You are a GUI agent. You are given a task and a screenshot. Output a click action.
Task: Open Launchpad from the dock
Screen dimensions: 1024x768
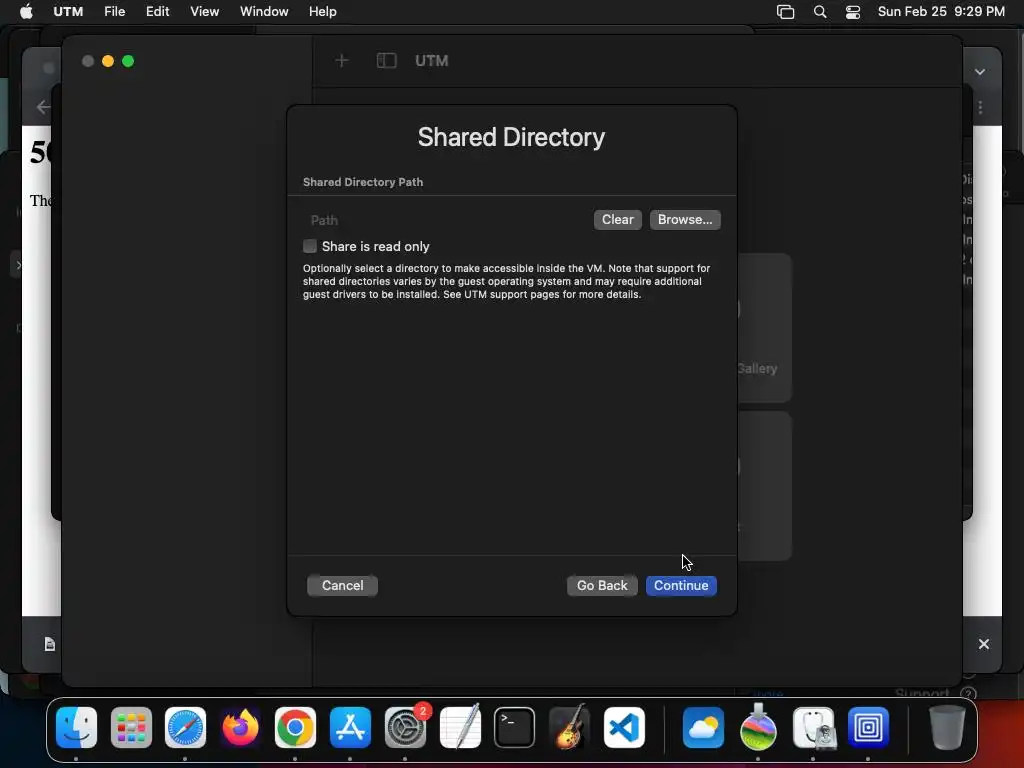click(131, 727)
